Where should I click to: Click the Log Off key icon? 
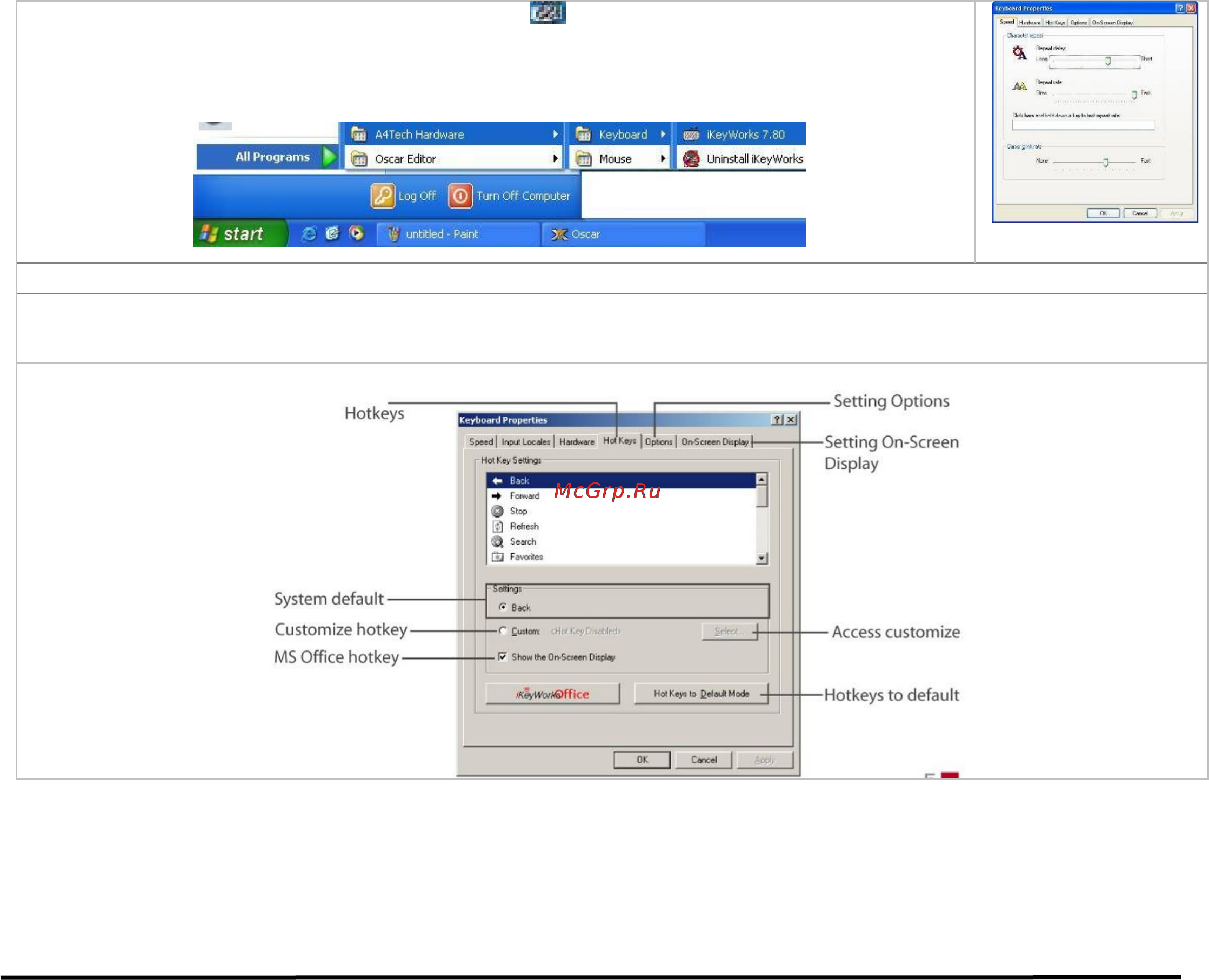382,196
